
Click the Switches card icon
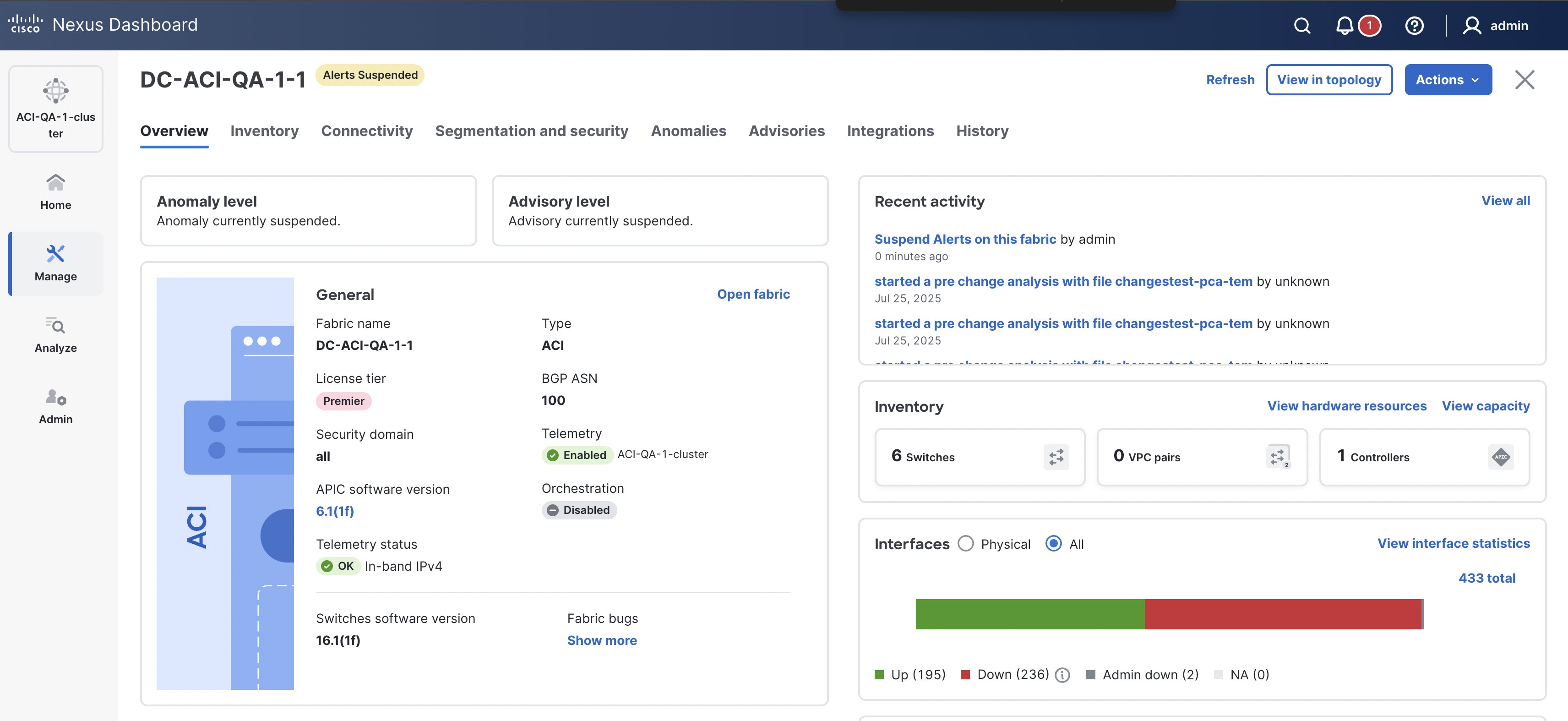click(x=1056, y=457)
